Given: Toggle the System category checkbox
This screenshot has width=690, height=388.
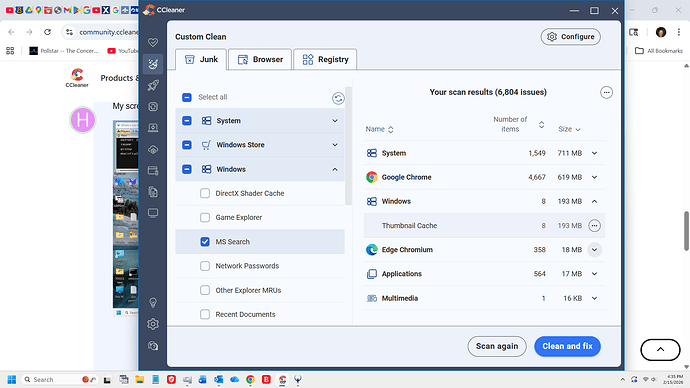Looking at the screenshot, I should [x=187, y=121].
